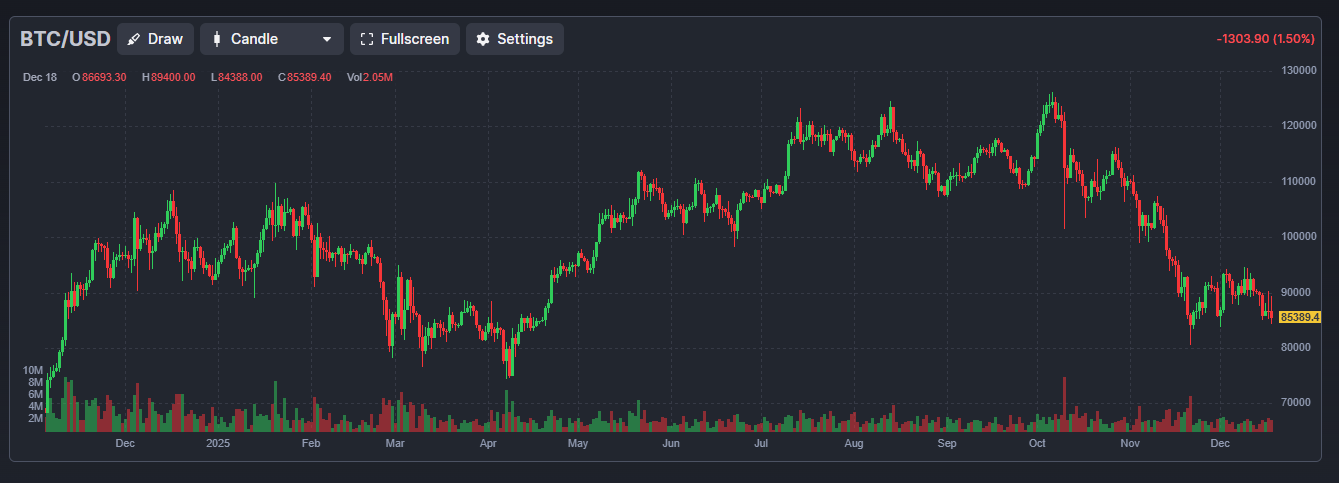This screenshot has height=483, width=1339.
Task: Click the close price value 85389.40
Action: [x=309, y=77]
